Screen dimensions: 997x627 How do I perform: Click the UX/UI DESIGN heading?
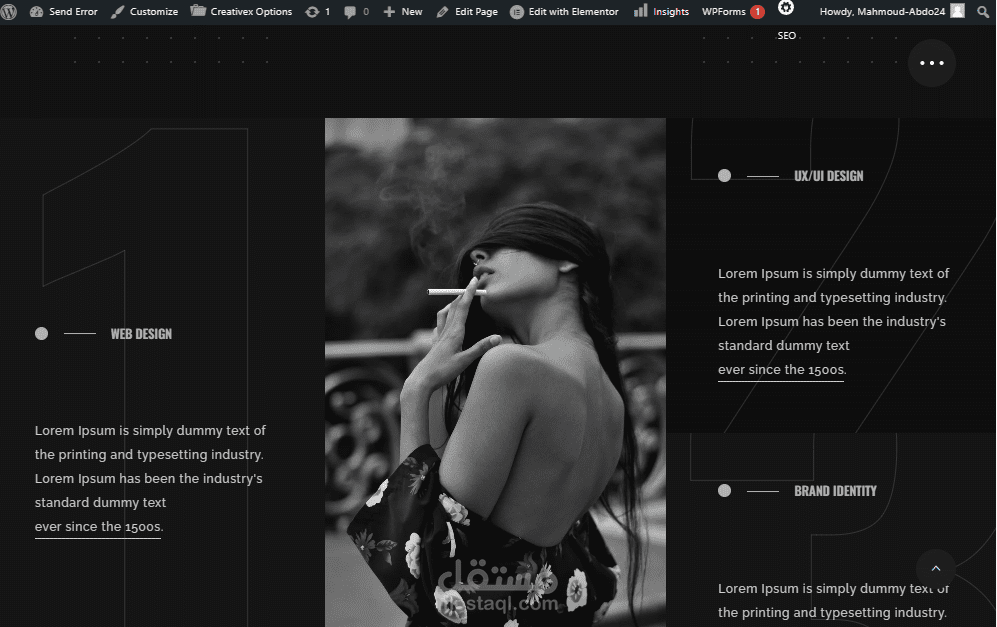pos(829,176)
